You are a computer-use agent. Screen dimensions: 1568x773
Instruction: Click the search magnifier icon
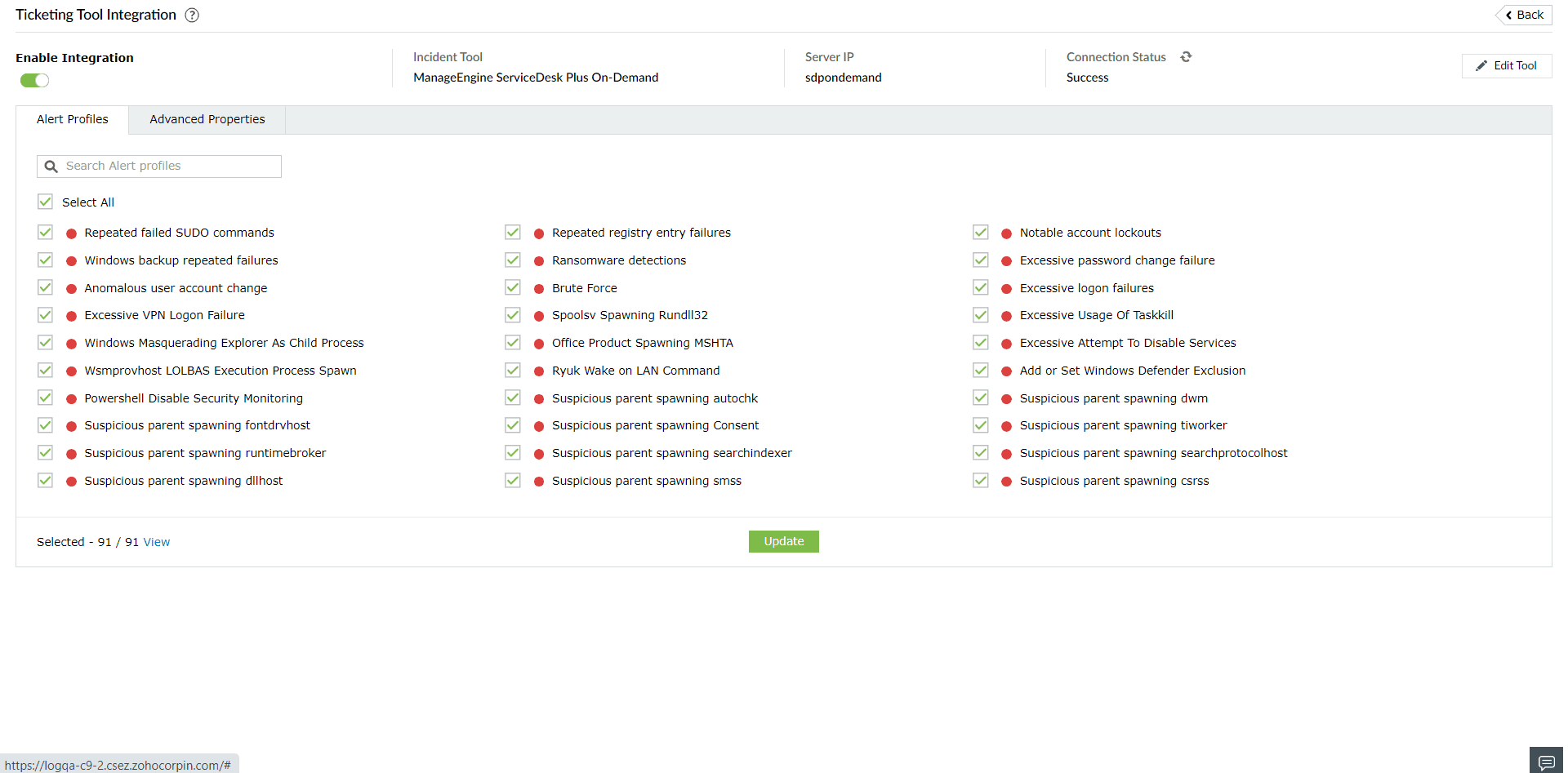pos(51,166)
